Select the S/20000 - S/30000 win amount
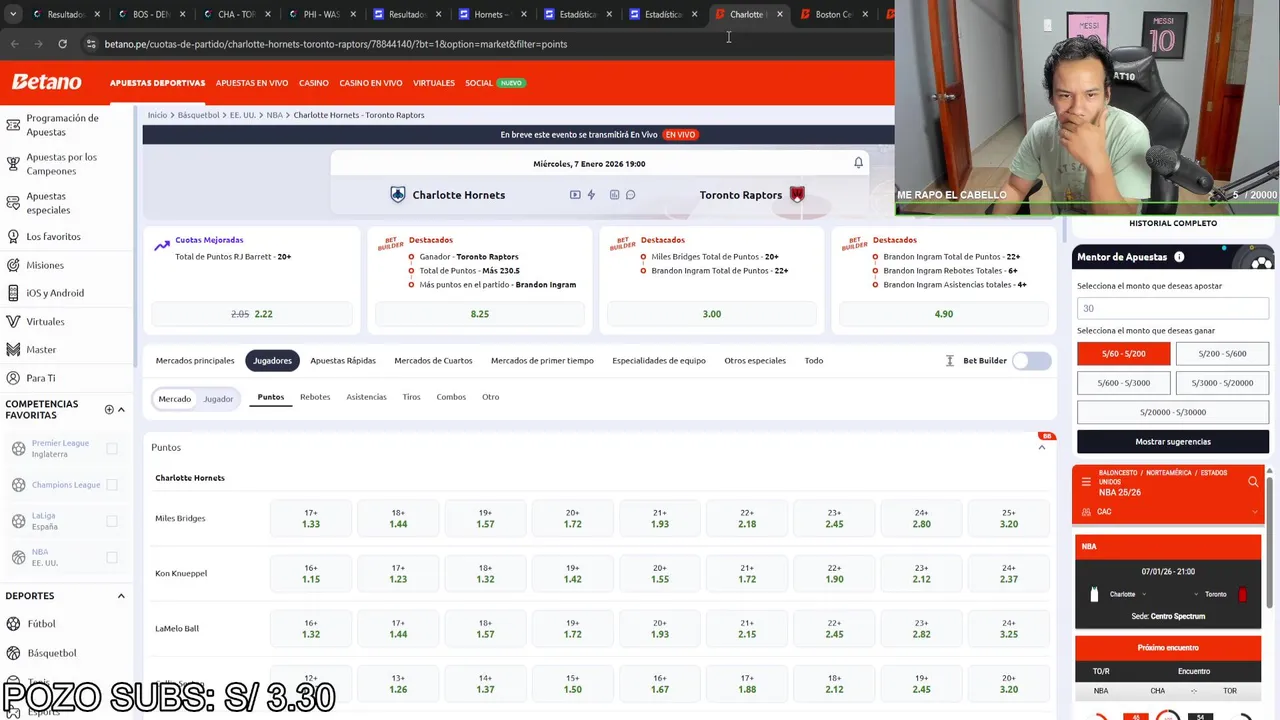This screenshot has width=1280, height=720. tap(1173, 412)
